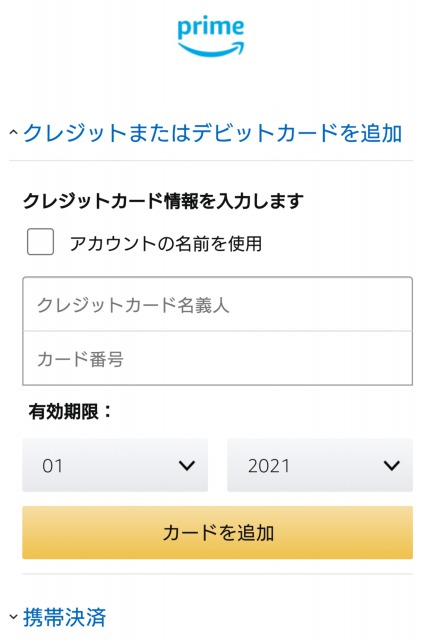Select the クレジットまたはデビットカードを追加 heading
The image size is (422, 640).
212,133
